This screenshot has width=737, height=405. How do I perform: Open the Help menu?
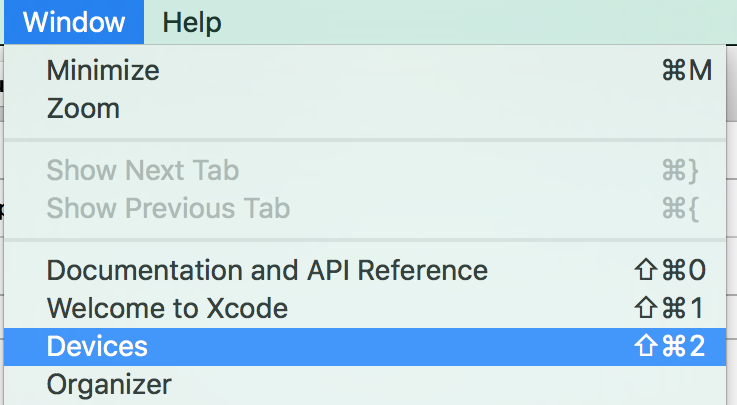point(192,22)
